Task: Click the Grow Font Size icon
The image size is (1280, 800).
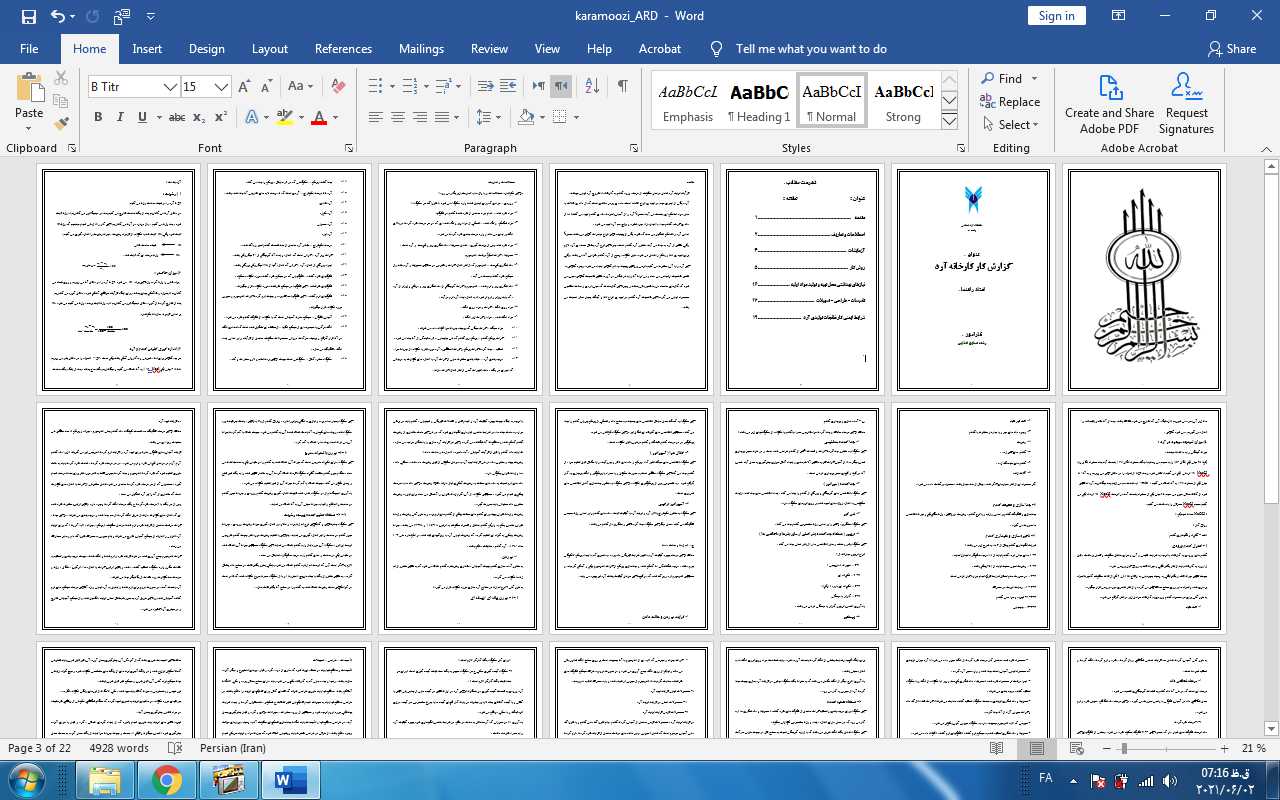Action: (244, 87)
